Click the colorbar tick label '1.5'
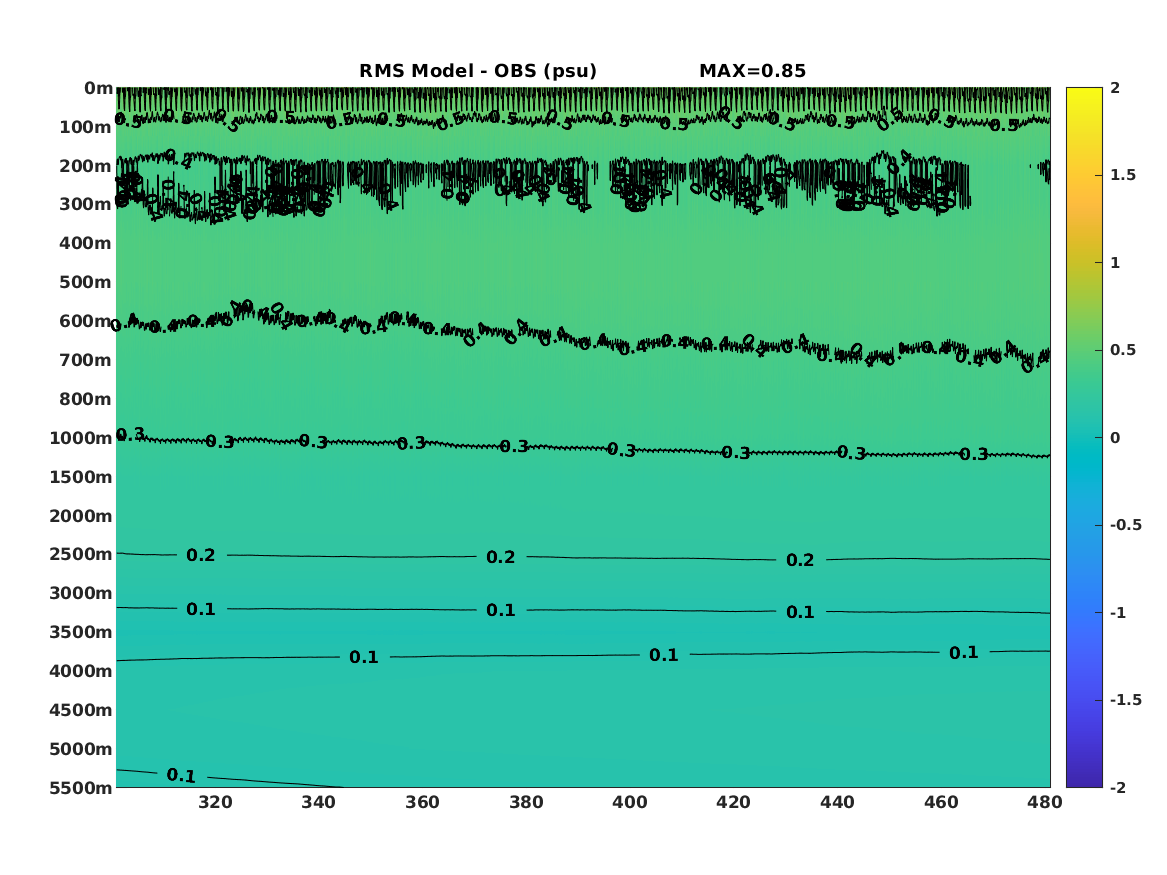The width and height of the screenshot is (1167, 875). point(1122,175)
